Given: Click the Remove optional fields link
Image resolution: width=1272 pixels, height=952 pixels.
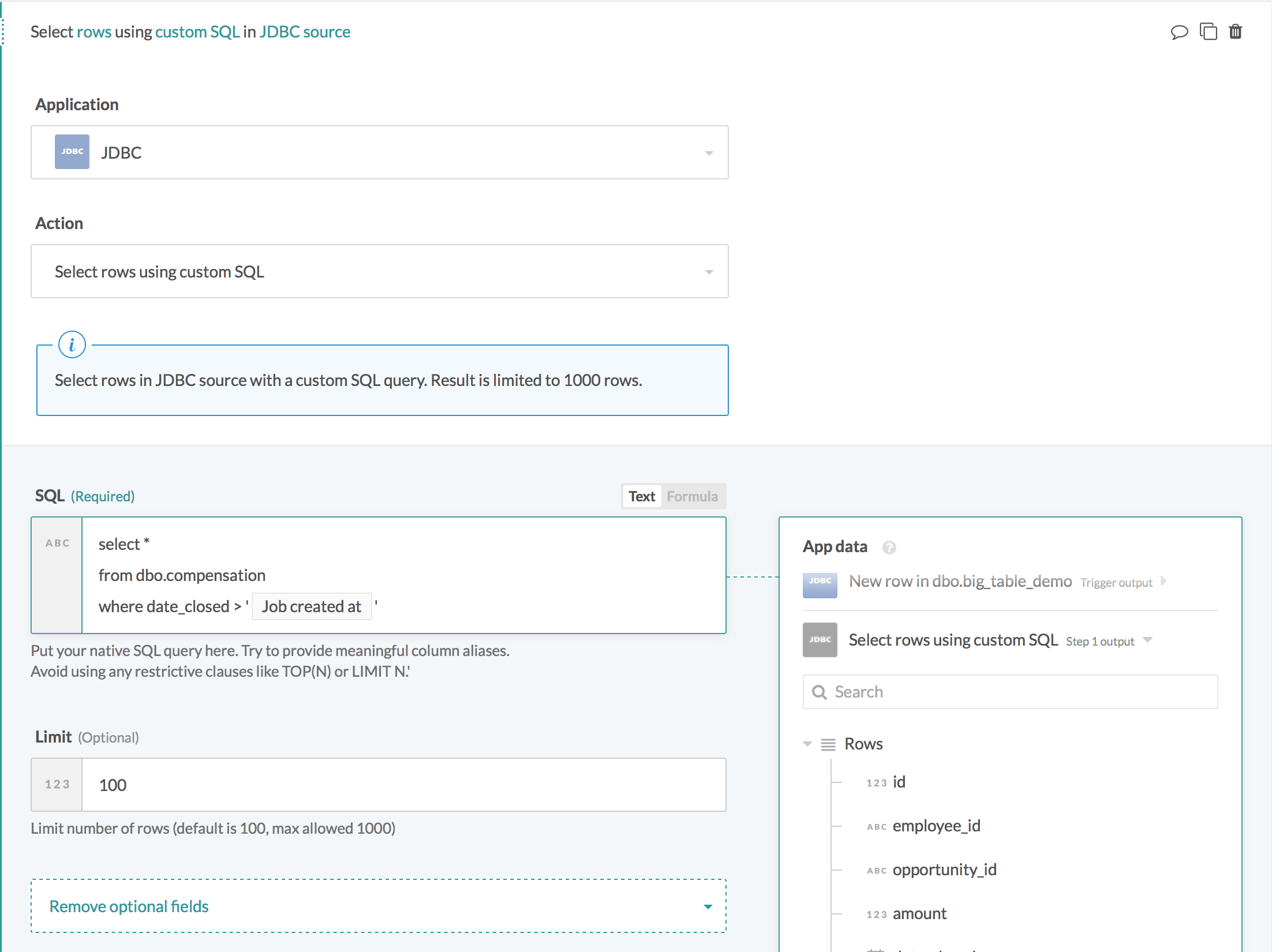Looking at the screenshot, I should point(129,906).
